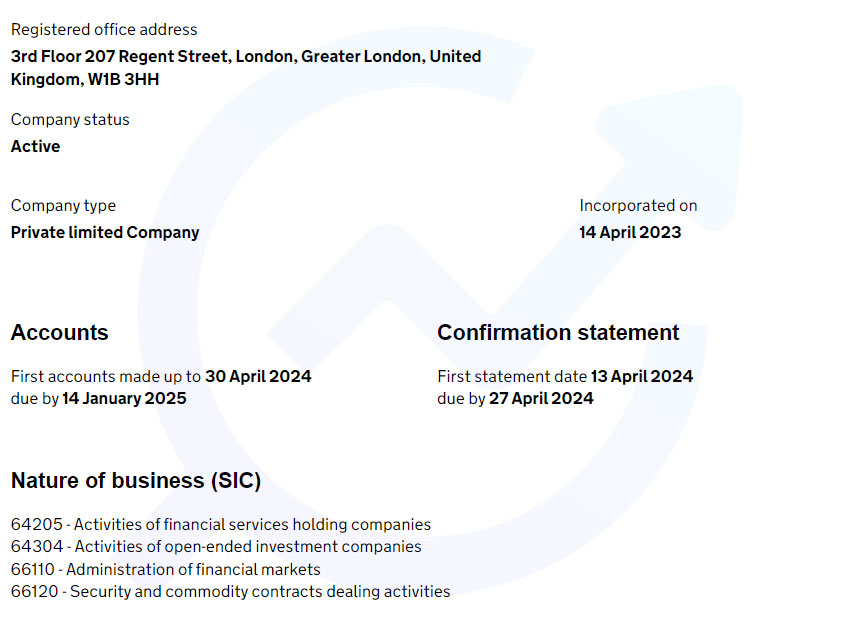The width and height of the screenshot is (852, 626).
Task: Click the Registered office address label
Action: 104,30
